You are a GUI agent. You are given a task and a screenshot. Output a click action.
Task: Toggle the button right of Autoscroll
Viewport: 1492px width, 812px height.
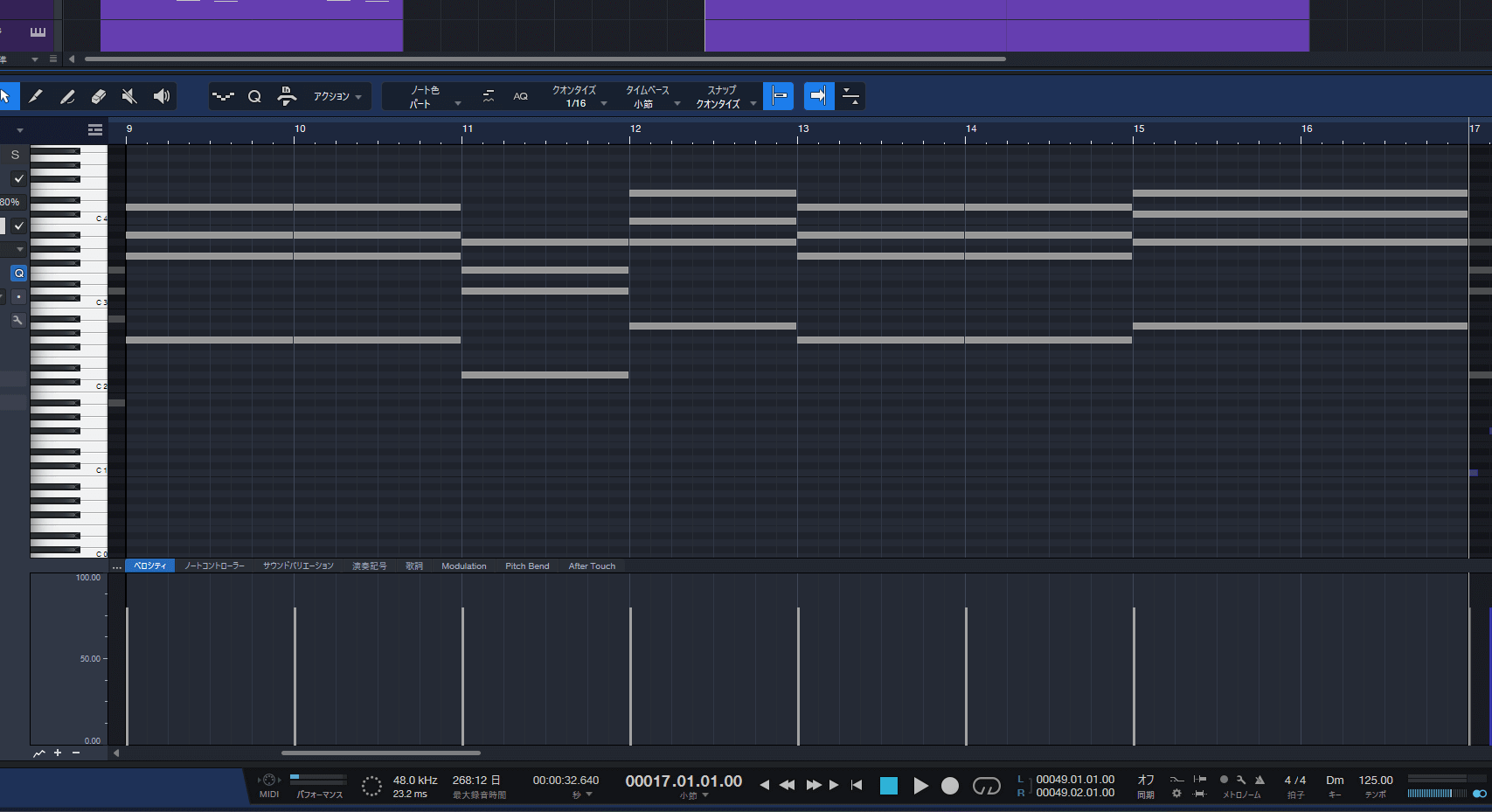click(x=850, y=96)
